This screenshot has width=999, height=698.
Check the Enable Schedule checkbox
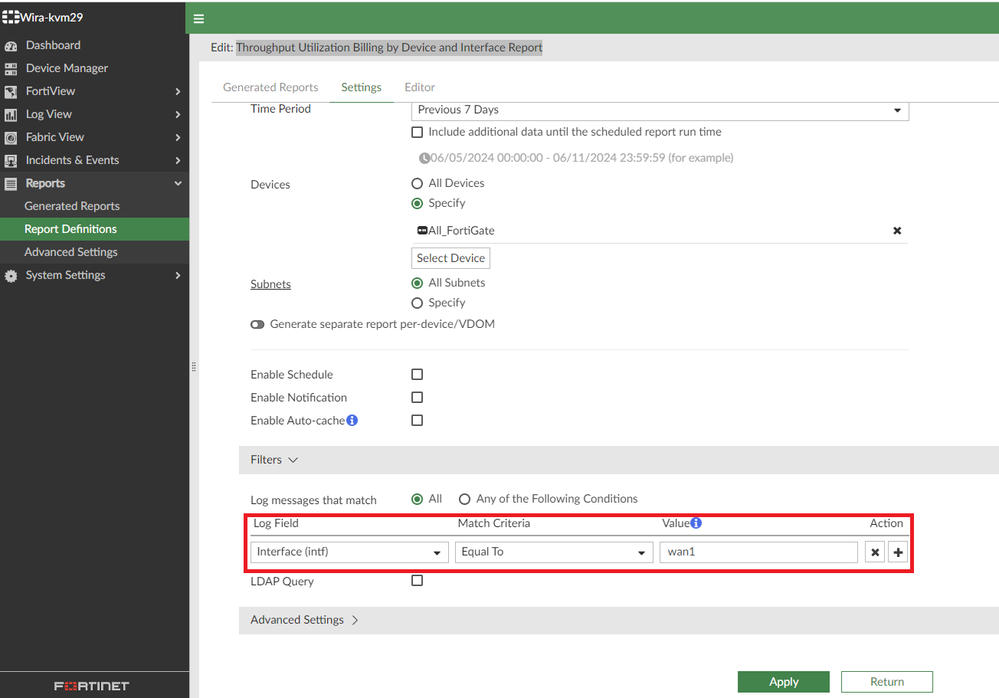click(417, 375)
